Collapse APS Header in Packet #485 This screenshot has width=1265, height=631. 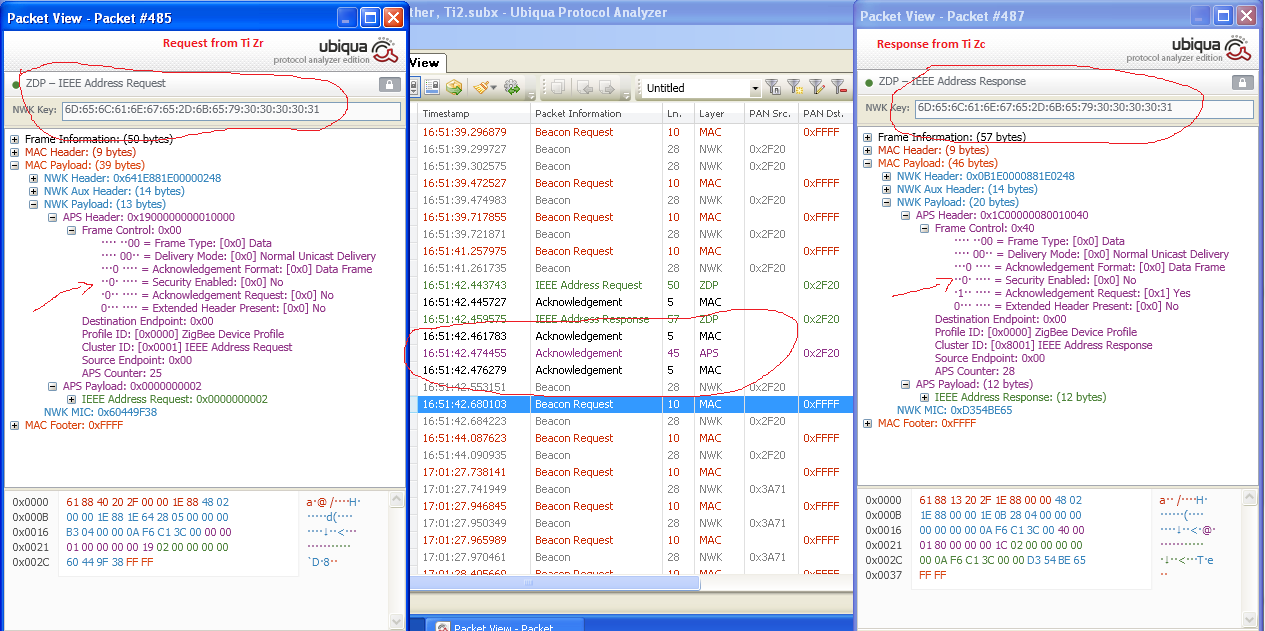pos(53,217)
